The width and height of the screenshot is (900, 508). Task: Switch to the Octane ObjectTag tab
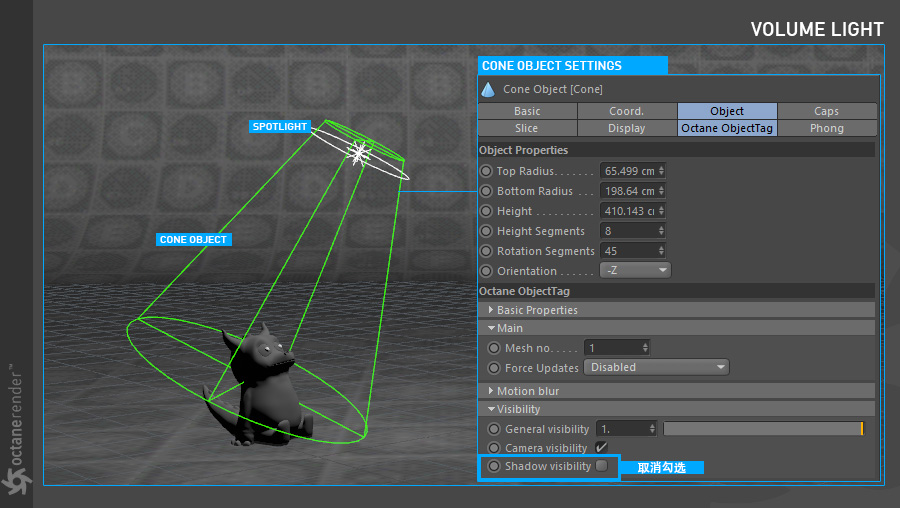(727, 128)
